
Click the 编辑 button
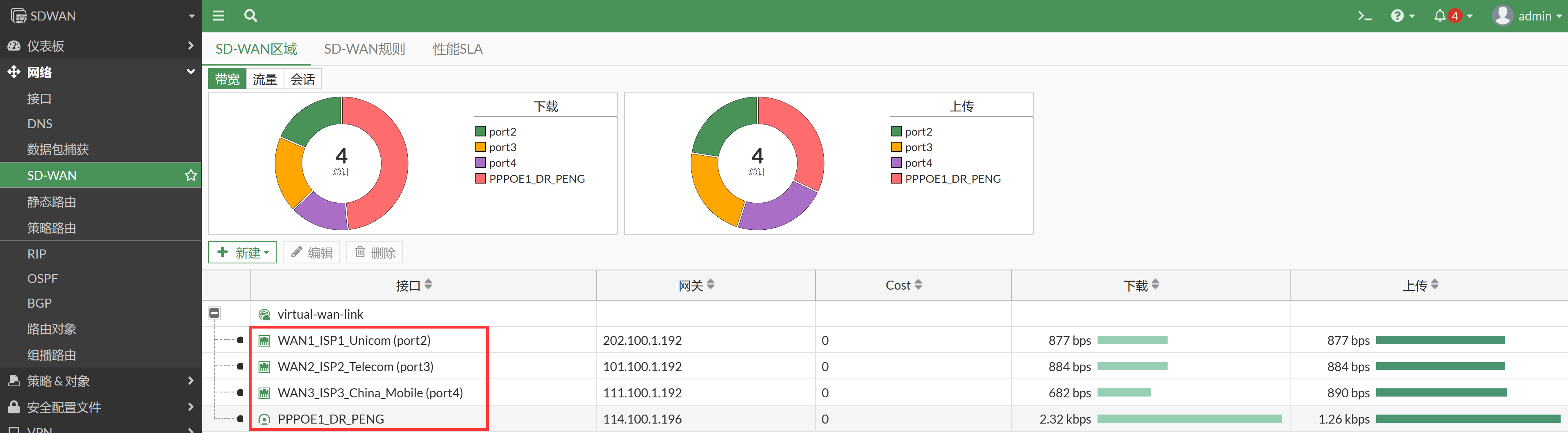pos(311,252)
